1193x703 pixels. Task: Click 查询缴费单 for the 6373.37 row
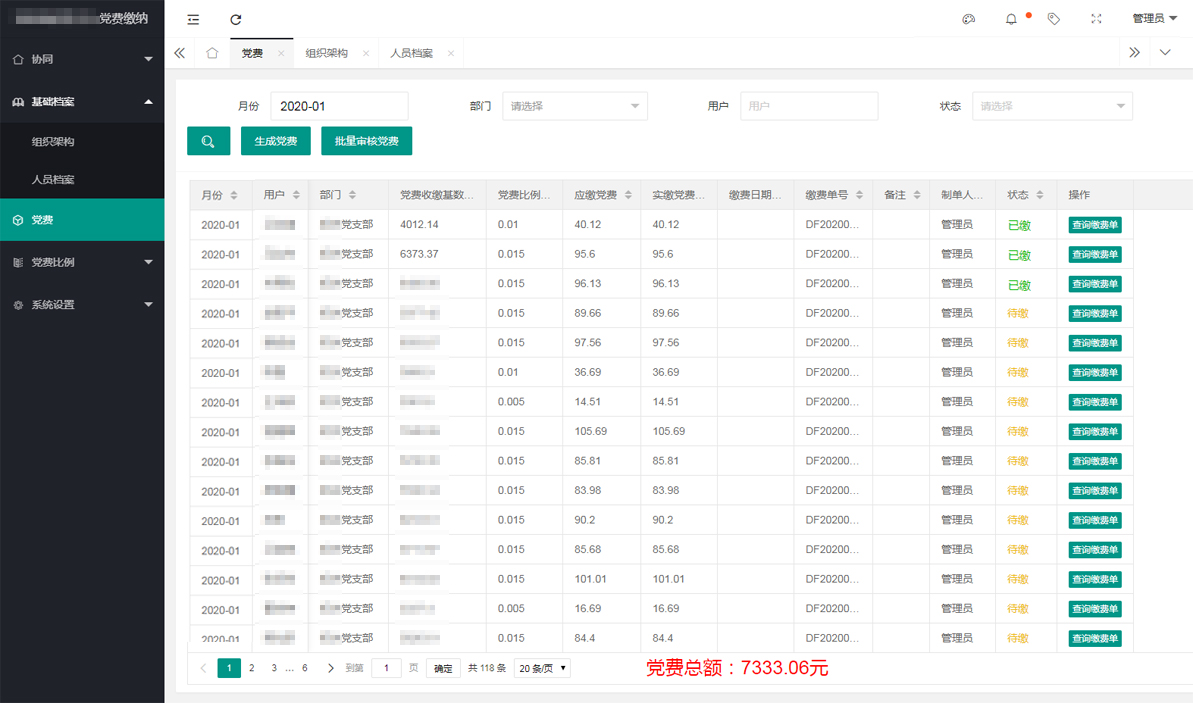coord(1095,255)
